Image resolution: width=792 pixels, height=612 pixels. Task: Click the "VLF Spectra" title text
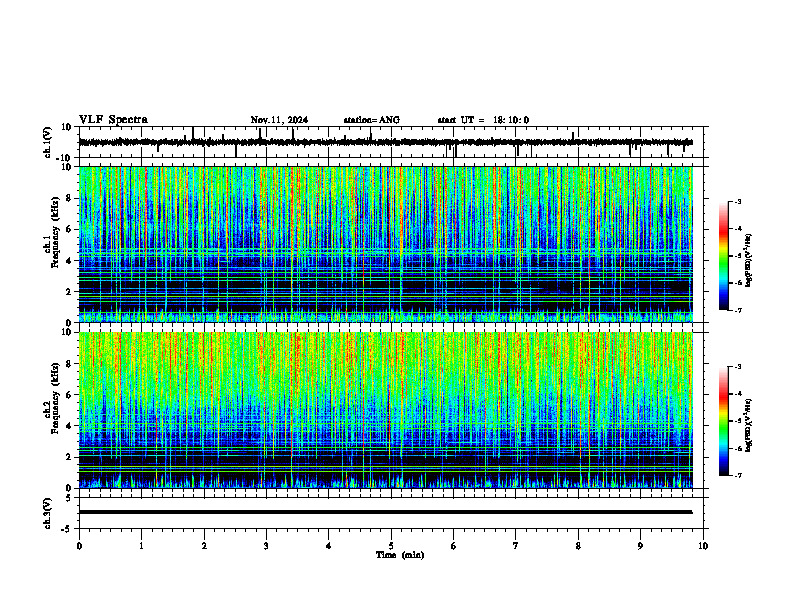(113, 120)
